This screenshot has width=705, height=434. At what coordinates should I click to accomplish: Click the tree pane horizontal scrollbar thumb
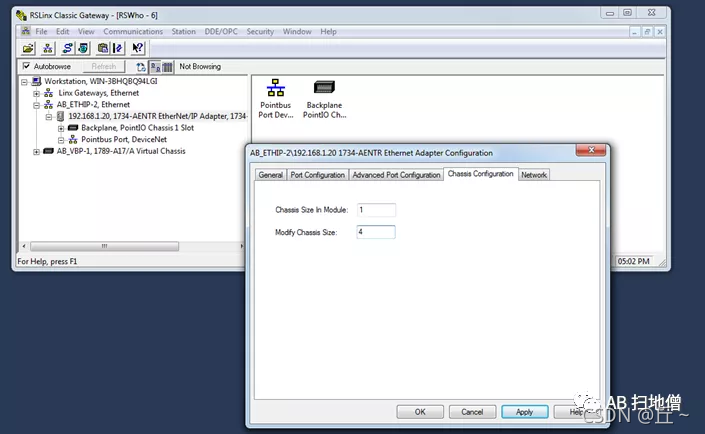(104, 246)
